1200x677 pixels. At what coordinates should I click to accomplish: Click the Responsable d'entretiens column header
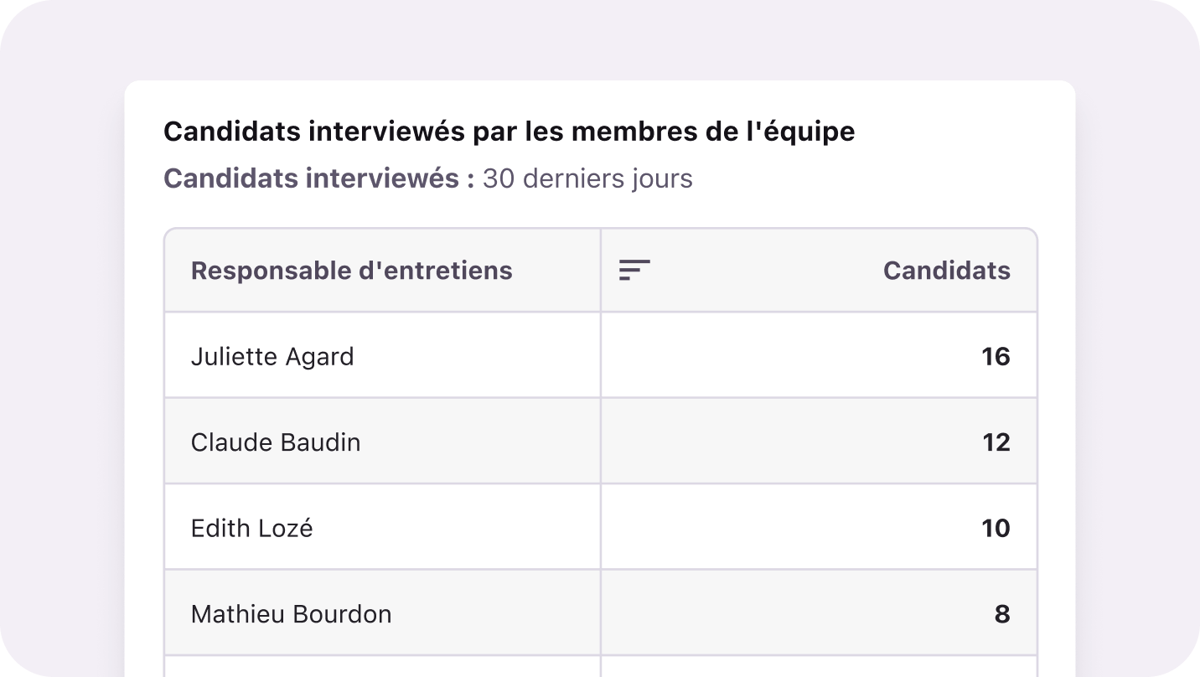[351, 270]
